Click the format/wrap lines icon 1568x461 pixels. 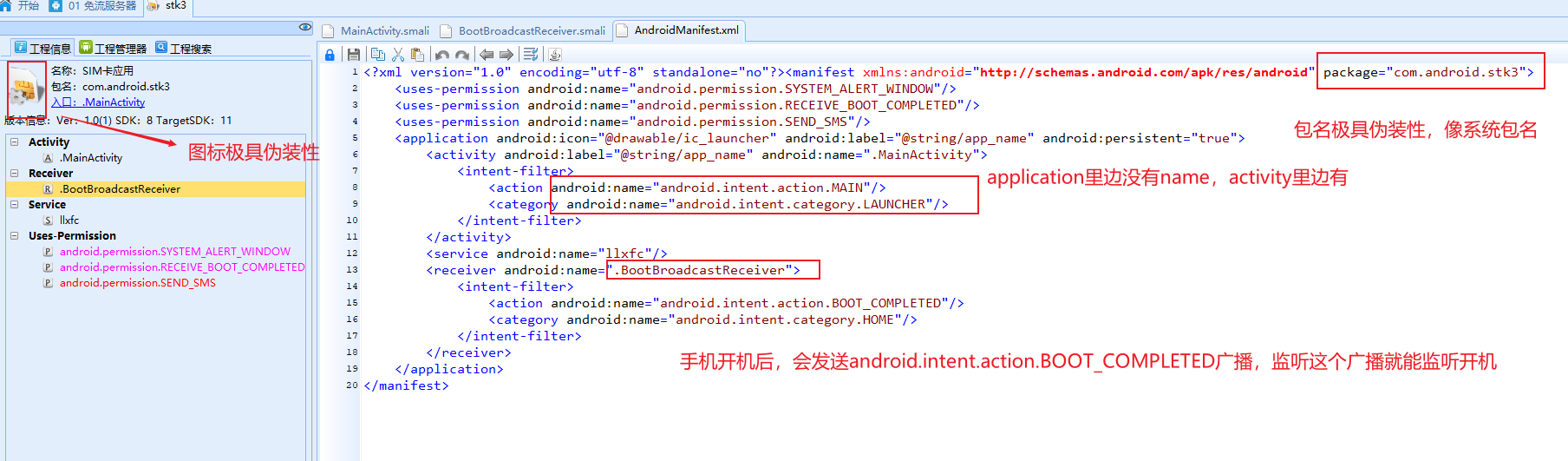tap(531, 55)
